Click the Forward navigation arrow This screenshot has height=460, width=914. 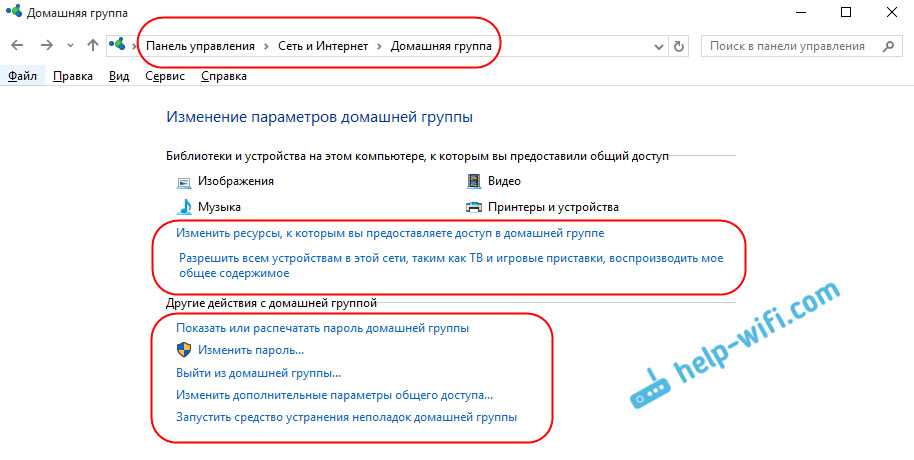(x=46, y=46)
